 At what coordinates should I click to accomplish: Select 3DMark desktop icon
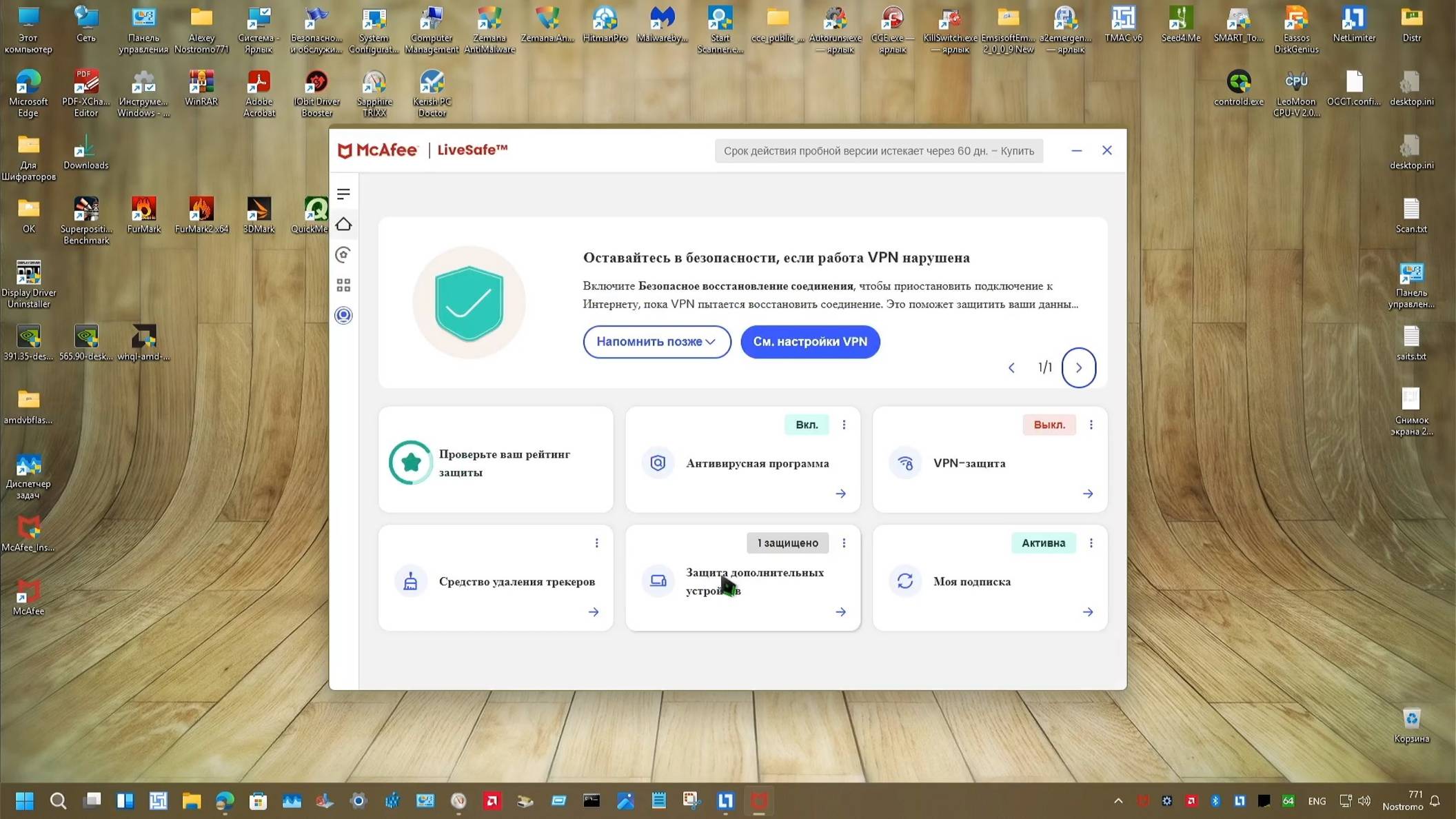pyautogui.click(x=259, y=216)
